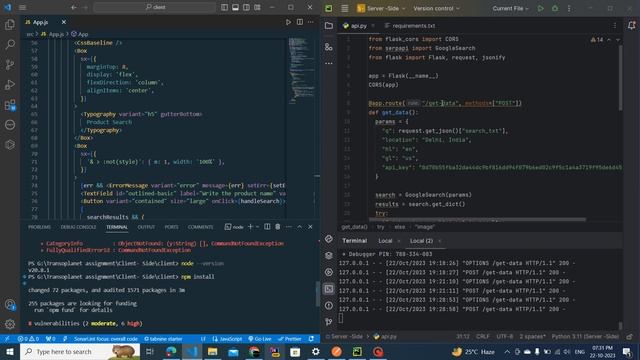Viewport: 640px width, 360px height.
Task: Open VS Code hamburger menu
Action: (x=22, y=7)
